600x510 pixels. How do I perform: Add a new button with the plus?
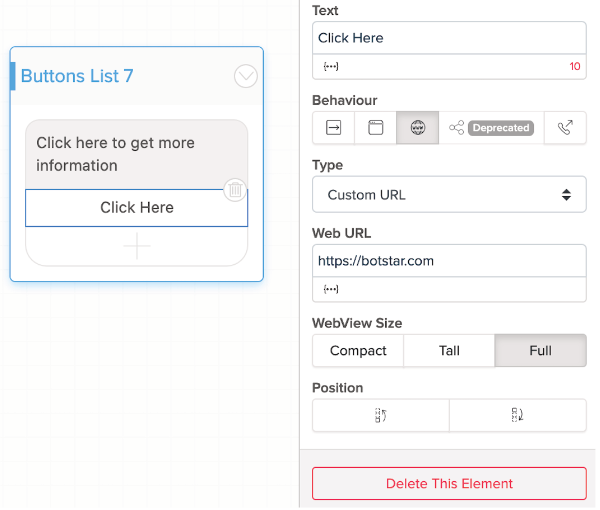click(137, 246)
